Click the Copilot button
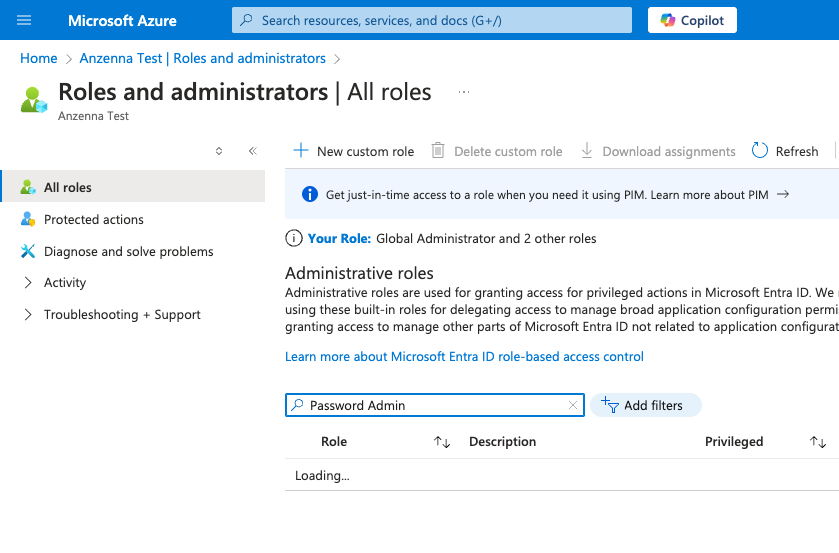Screen dimensions: 839x553 tap(692, 20)
